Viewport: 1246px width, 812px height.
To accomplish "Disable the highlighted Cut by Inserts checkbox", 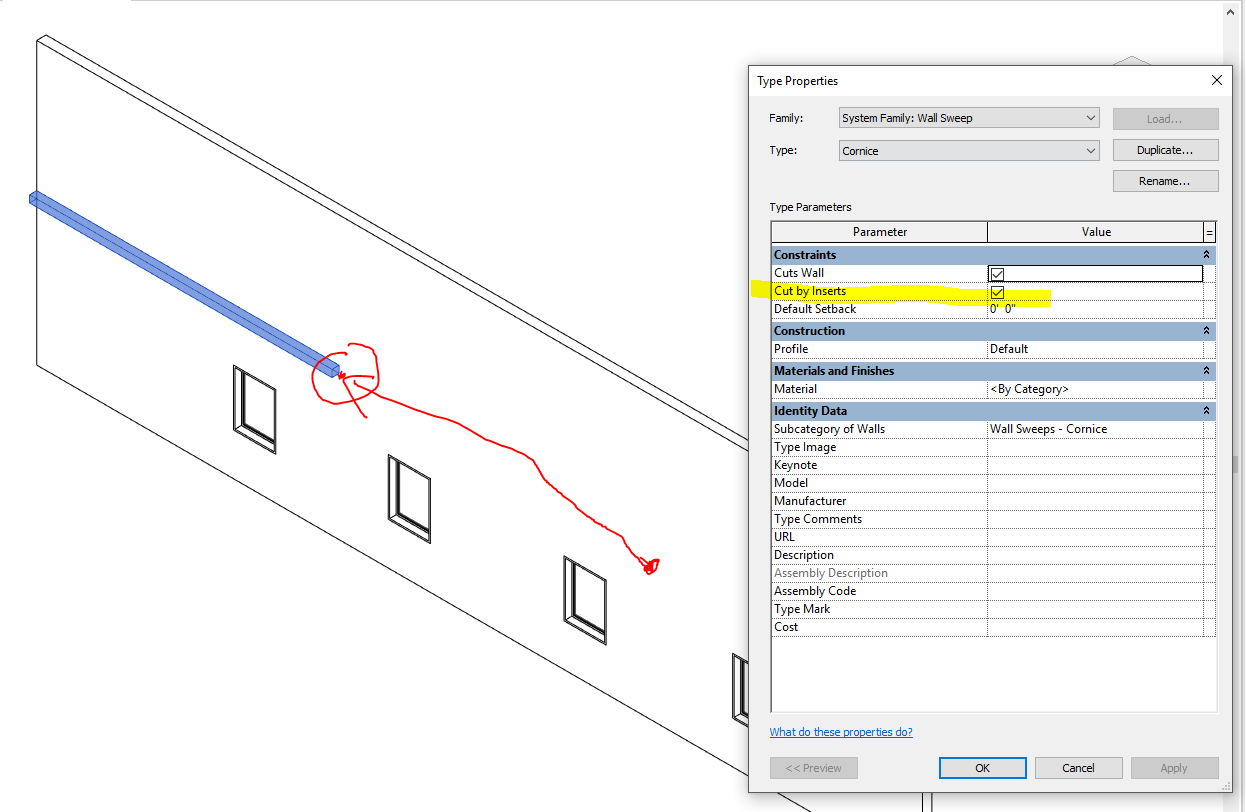I will pos(996,291).
